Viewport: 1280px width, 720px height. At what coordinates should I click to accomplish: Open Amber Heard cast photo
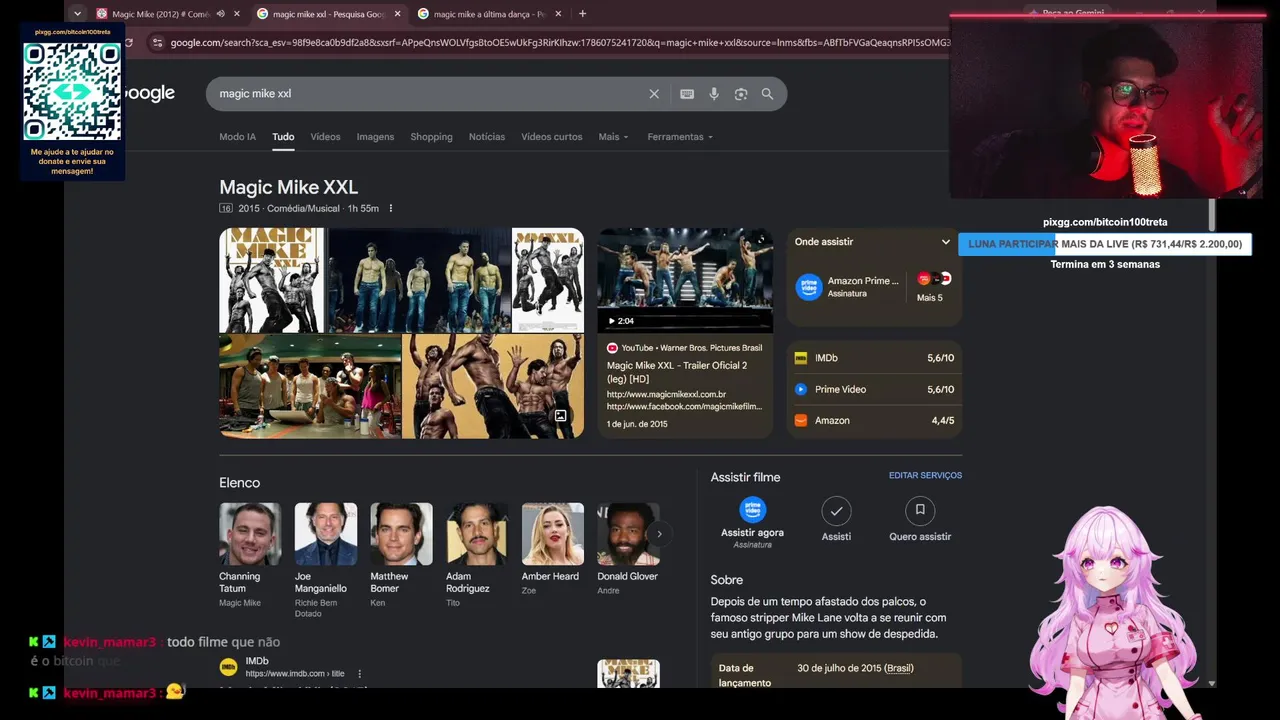pos(553,534)
